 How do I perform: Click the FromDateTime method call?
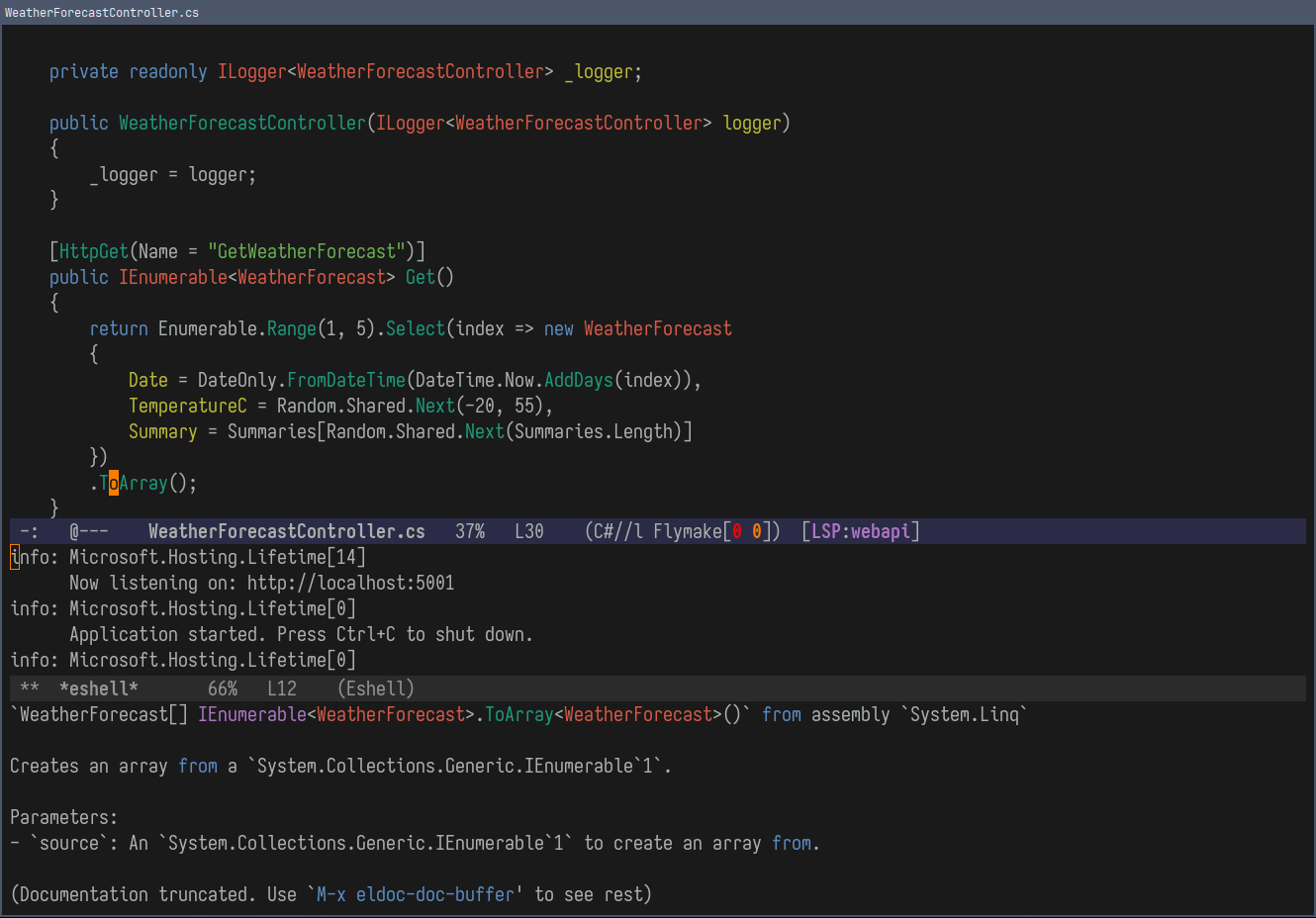[x=346, y=380]
